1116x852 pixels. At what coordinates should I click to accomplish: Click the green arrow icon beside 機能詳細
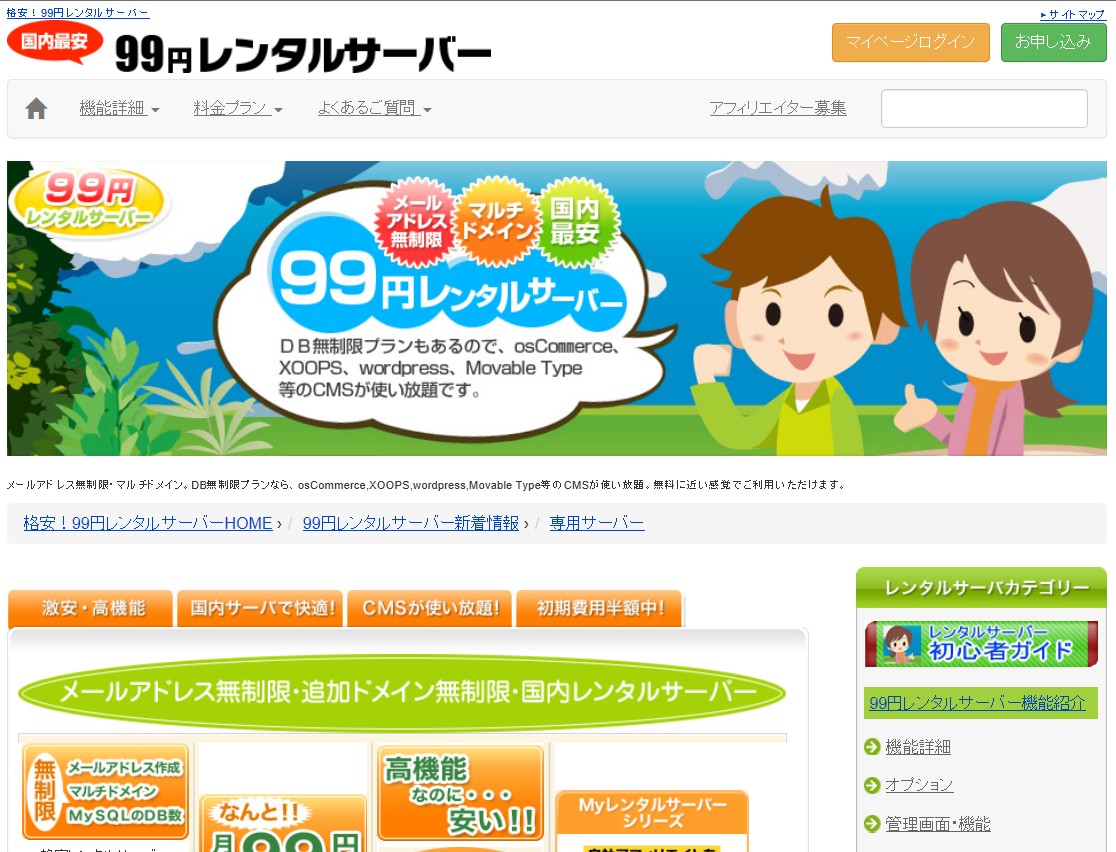click(x=872, y=747)
